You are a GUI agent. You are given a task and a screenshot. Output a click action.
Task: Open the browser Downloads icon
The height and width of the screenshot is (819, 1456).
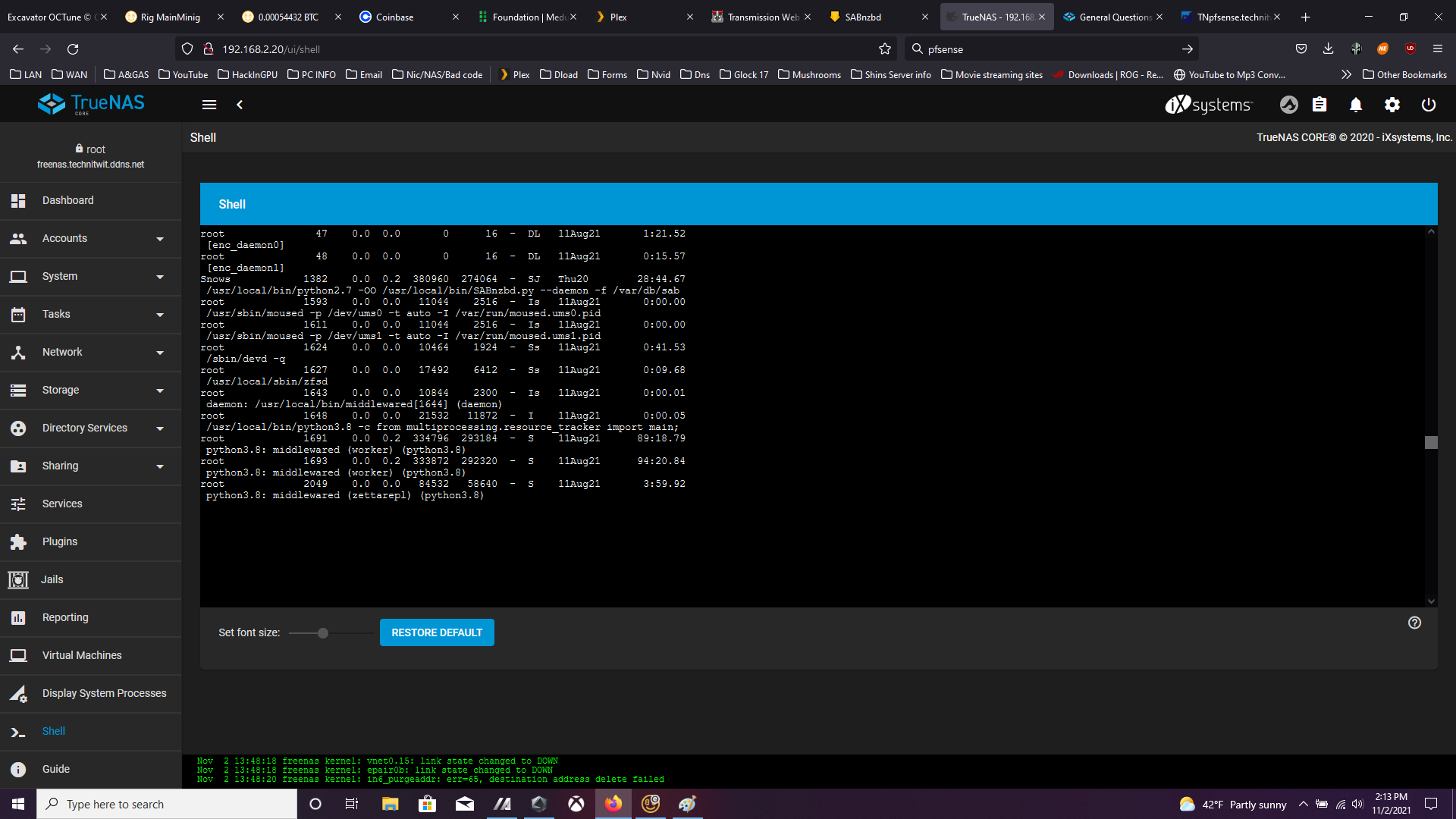click(x=1328, y=49)
